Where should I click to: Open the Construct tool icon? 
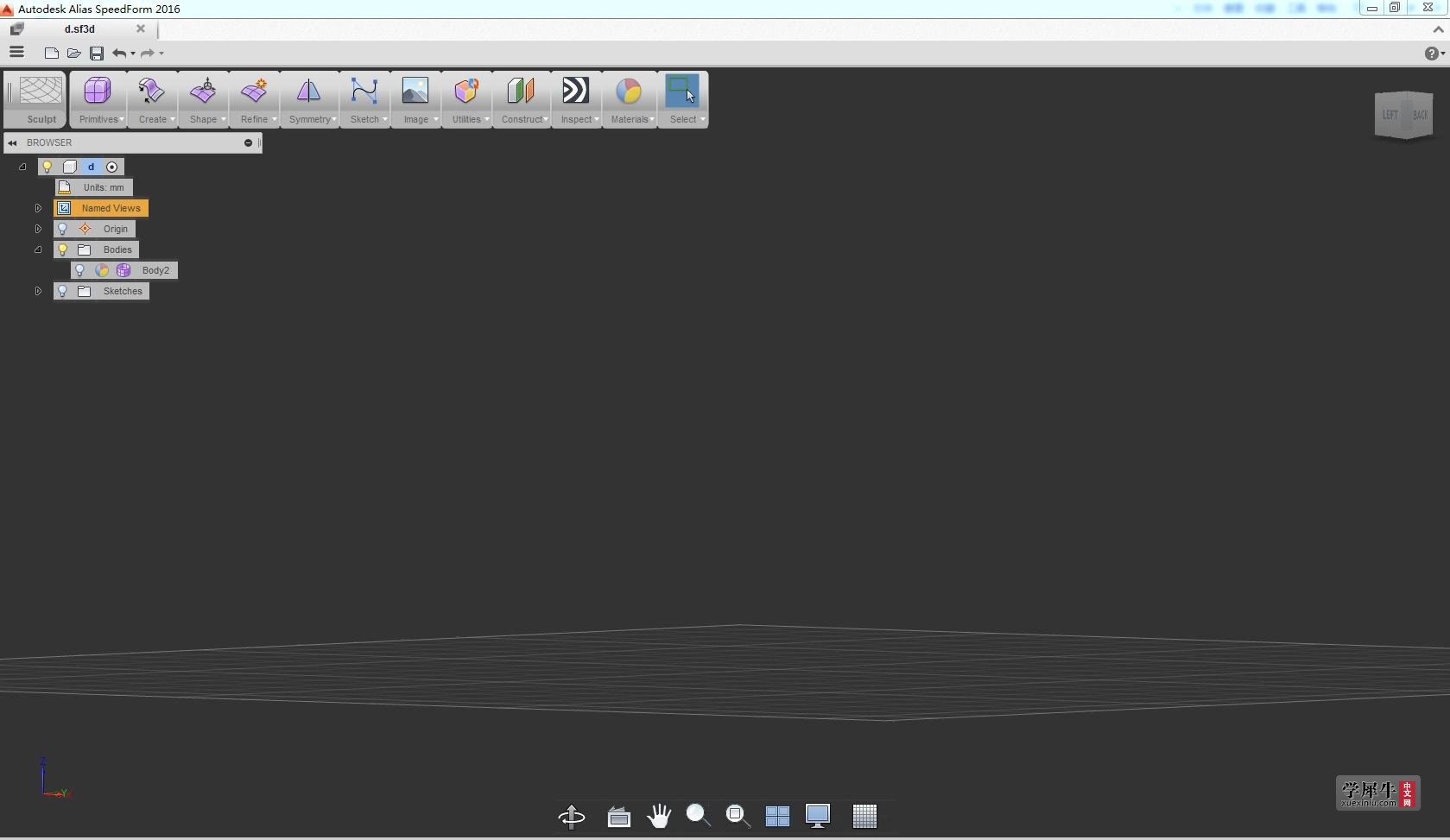tap(521, 91)
